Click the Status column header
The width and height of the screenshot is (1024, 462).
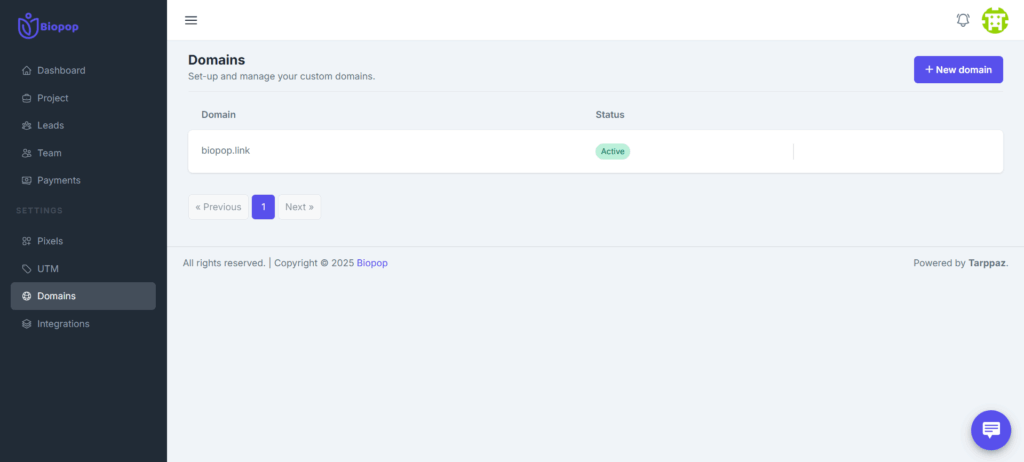click(610, 114)
